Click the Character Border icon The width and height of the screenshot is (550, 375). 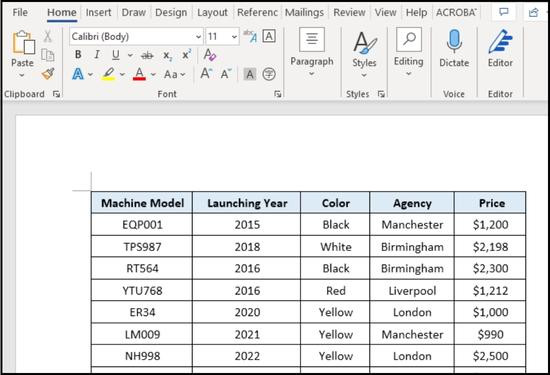coord(269,36)
